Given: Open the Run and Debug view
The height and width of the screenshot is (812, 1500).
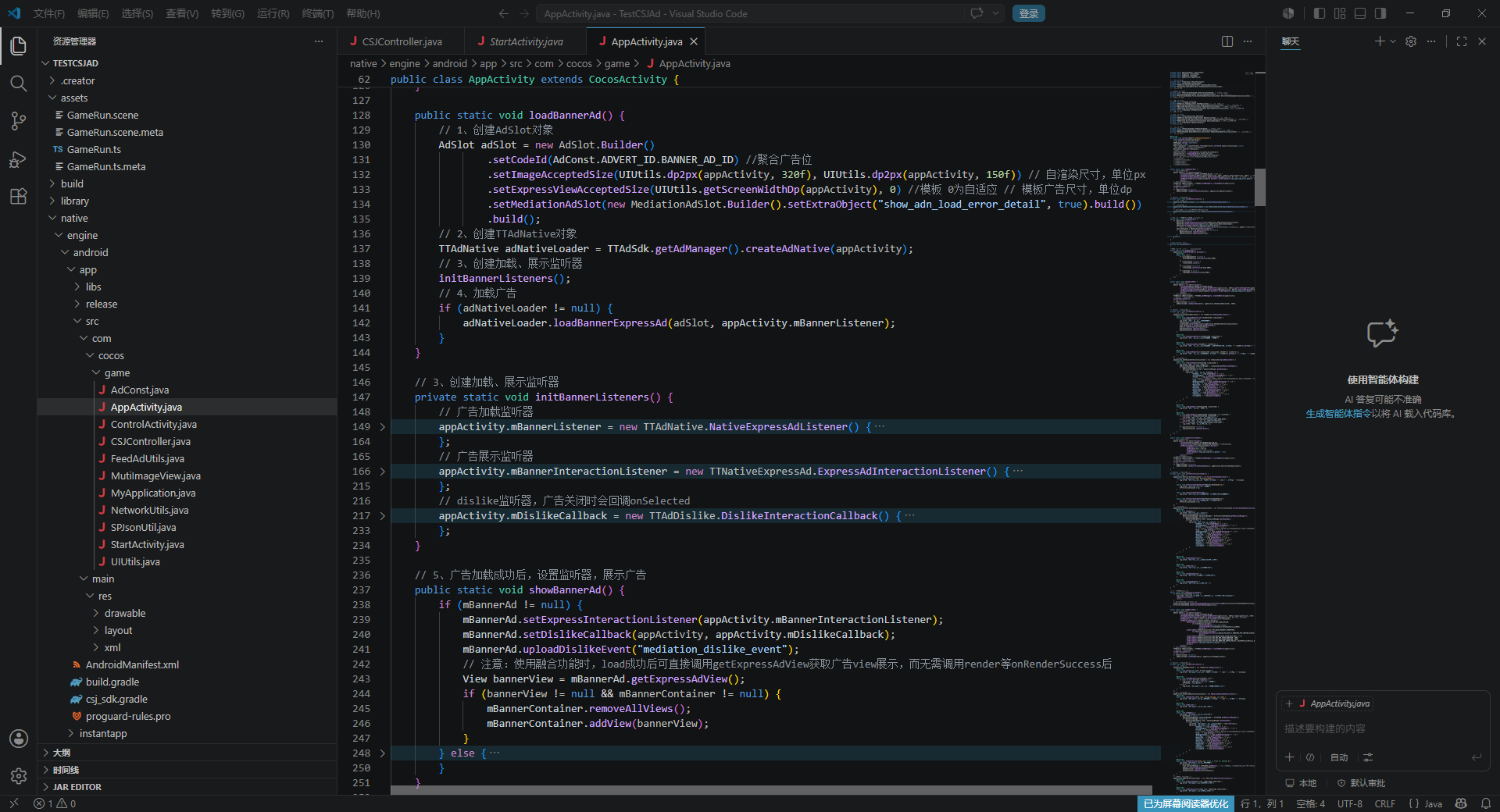Looking at the screenshot, I should pyautogui.click(x=19, y=159).
